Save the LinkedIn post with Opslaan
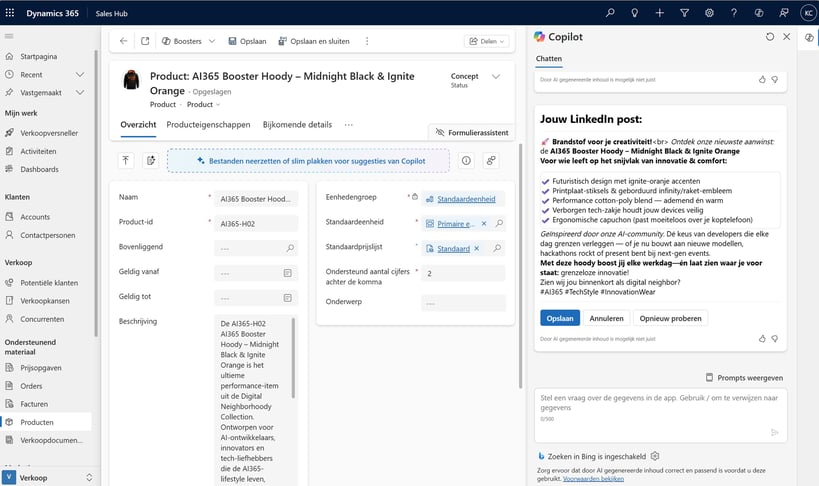 tap(560, 318)
